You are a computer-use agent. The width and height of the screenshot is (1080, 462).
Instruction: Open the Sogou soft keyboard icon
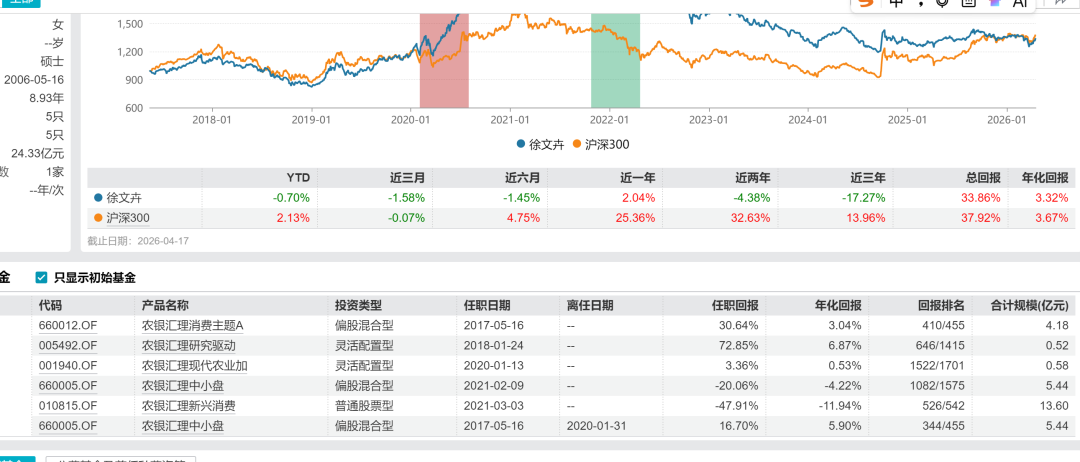[x=968, y=3]
